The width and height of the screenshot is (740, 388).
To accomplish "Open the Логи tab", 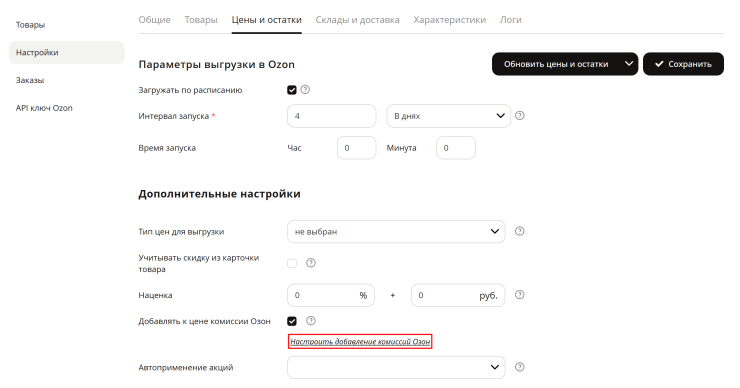I will 511,20.
